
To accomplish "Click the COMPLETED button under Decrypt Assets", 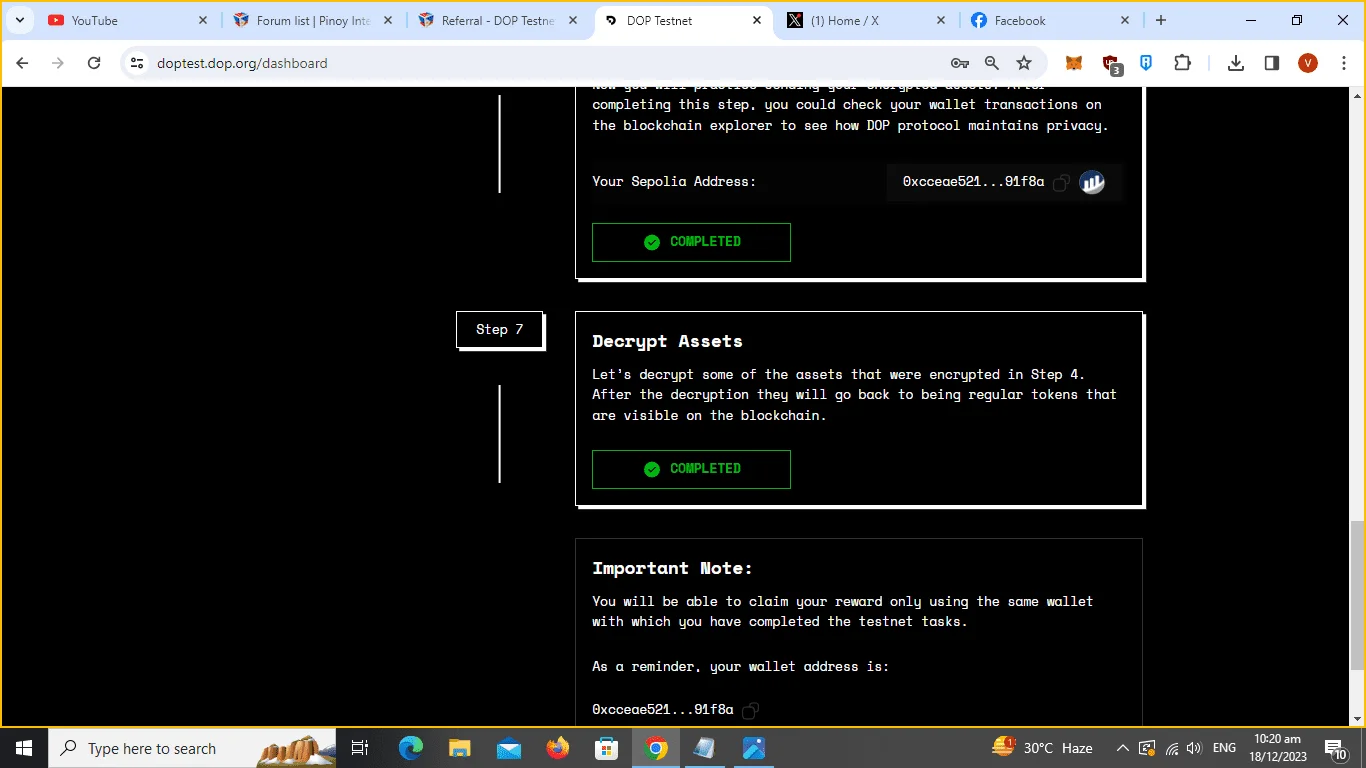I will (691, 469).
